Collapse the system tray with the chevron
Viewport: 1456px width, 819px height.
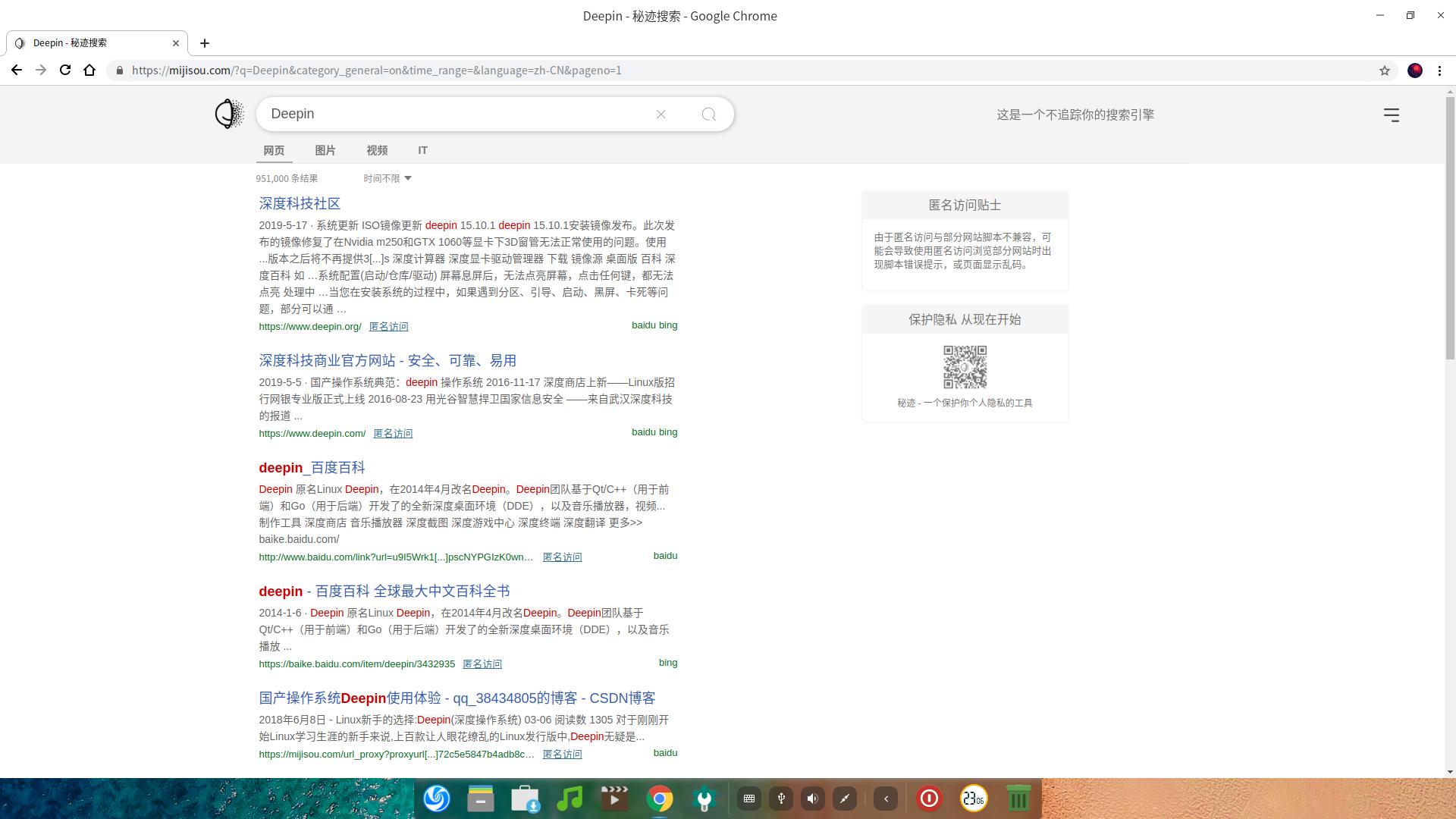tap(886, 798)
